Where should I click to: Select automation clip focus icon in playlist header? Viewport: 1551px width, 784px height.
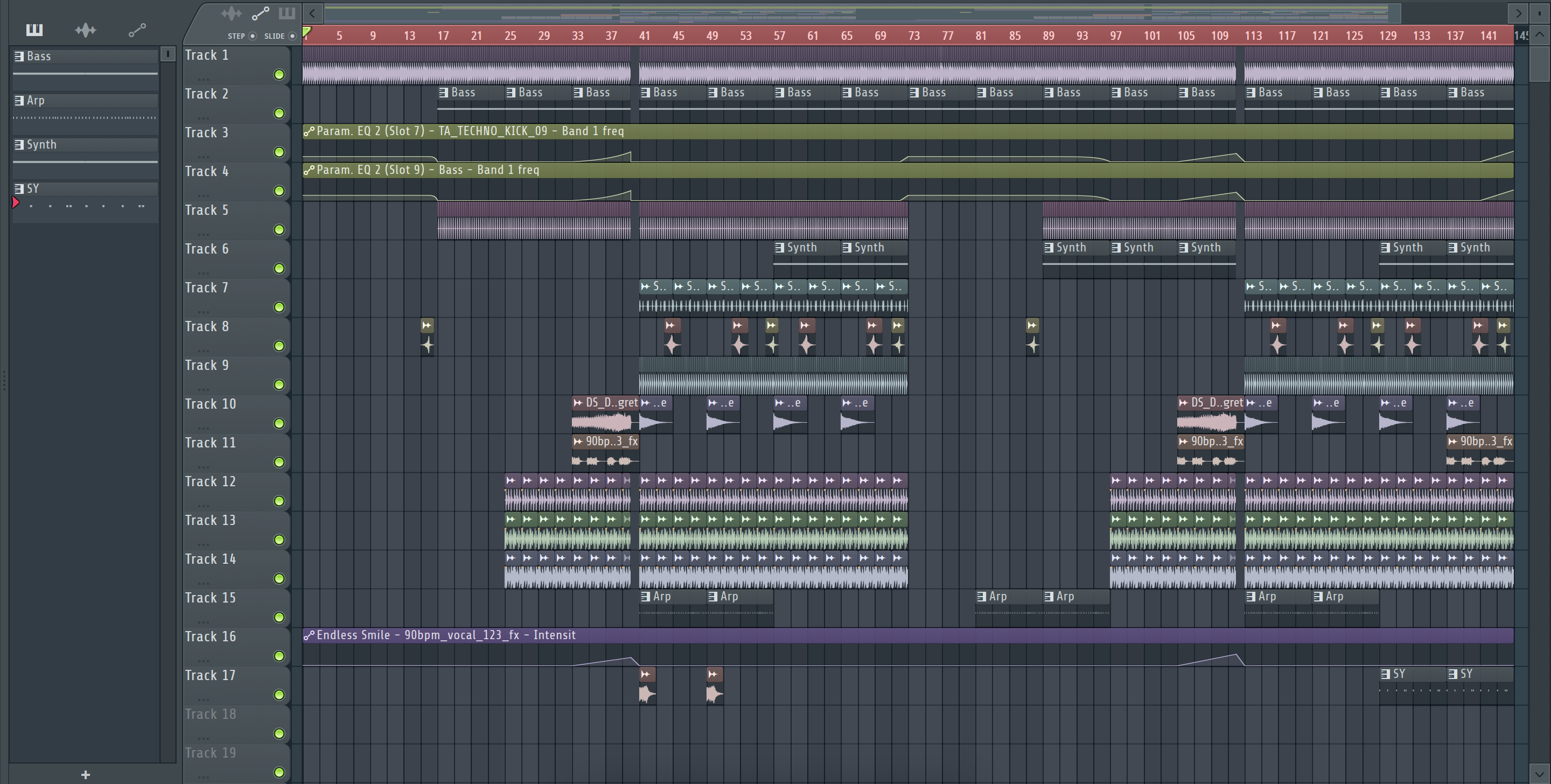coord(260,13)
